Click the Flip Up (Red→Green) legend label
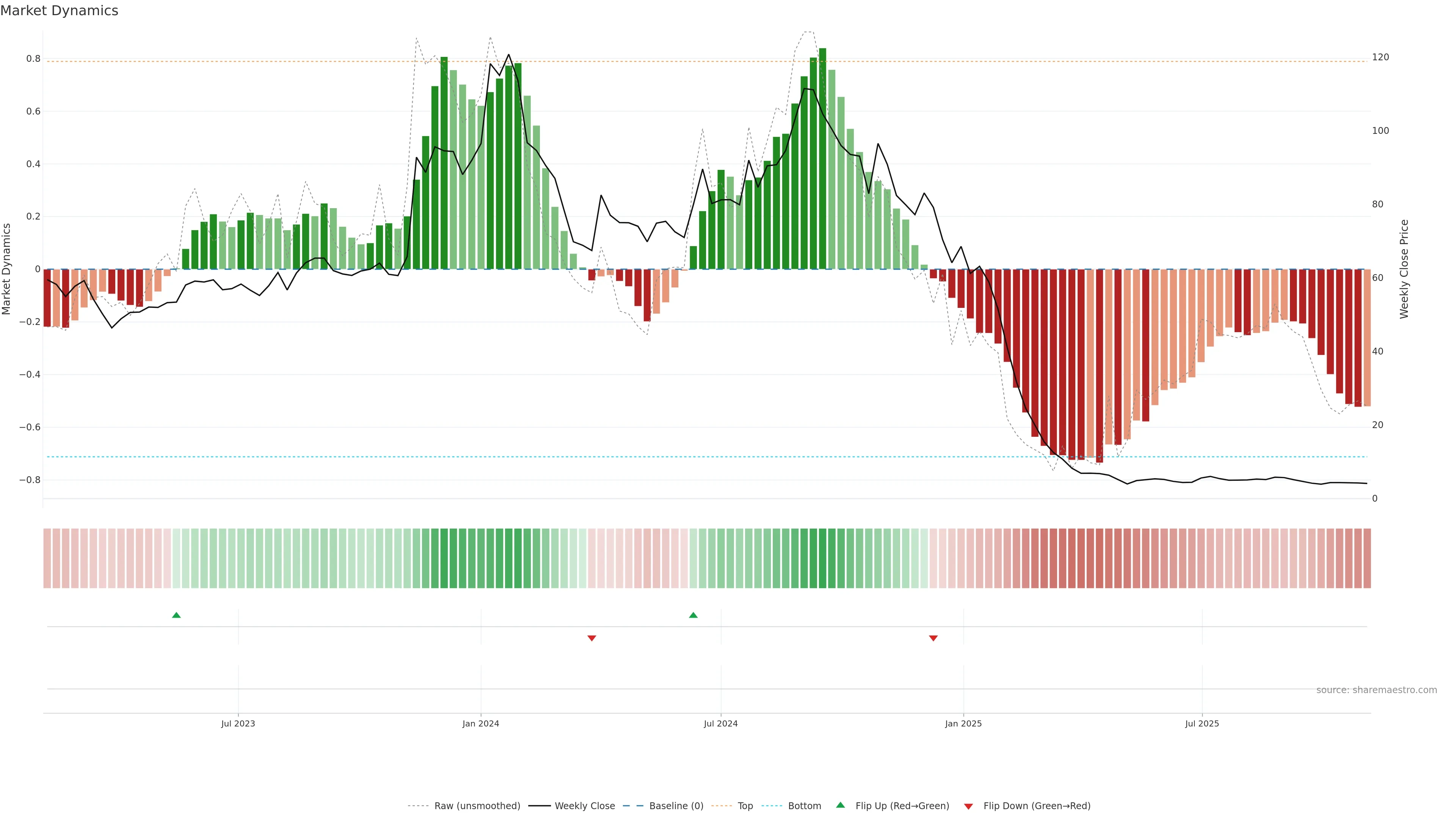The height and width of the screenshot is (819, 1456). [902, 806]
